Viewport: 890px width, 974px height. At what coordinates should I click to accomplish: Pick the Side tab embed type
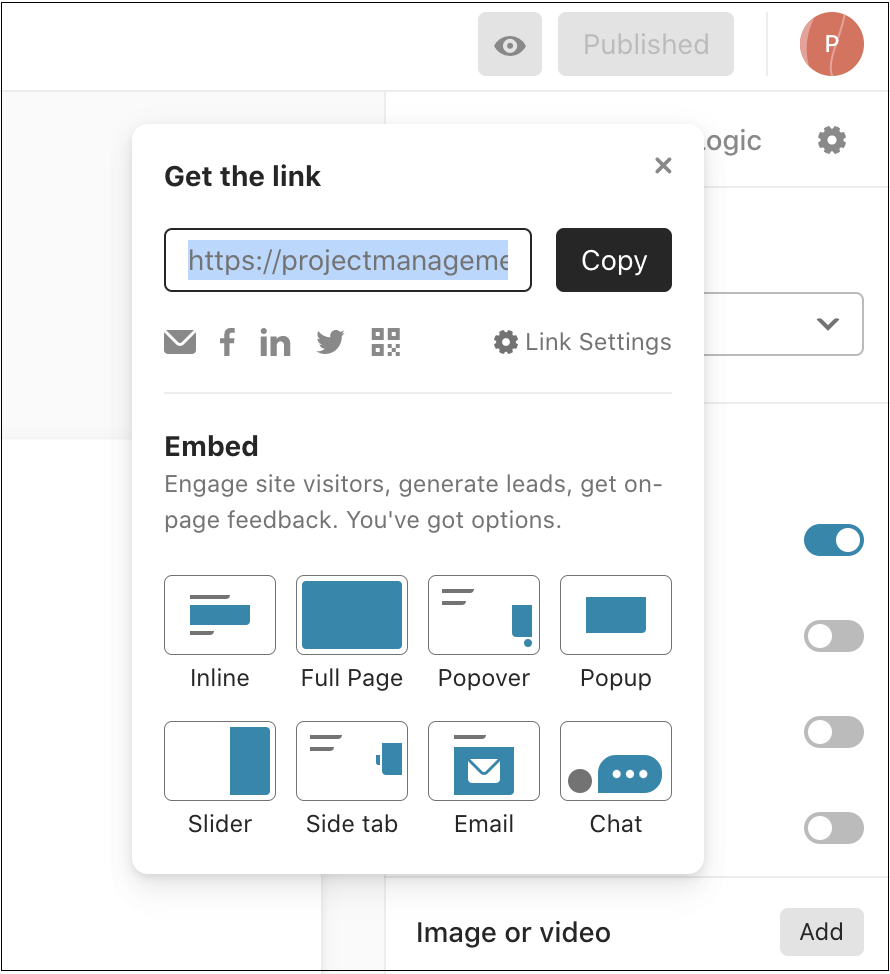click(x=352, y=761)
